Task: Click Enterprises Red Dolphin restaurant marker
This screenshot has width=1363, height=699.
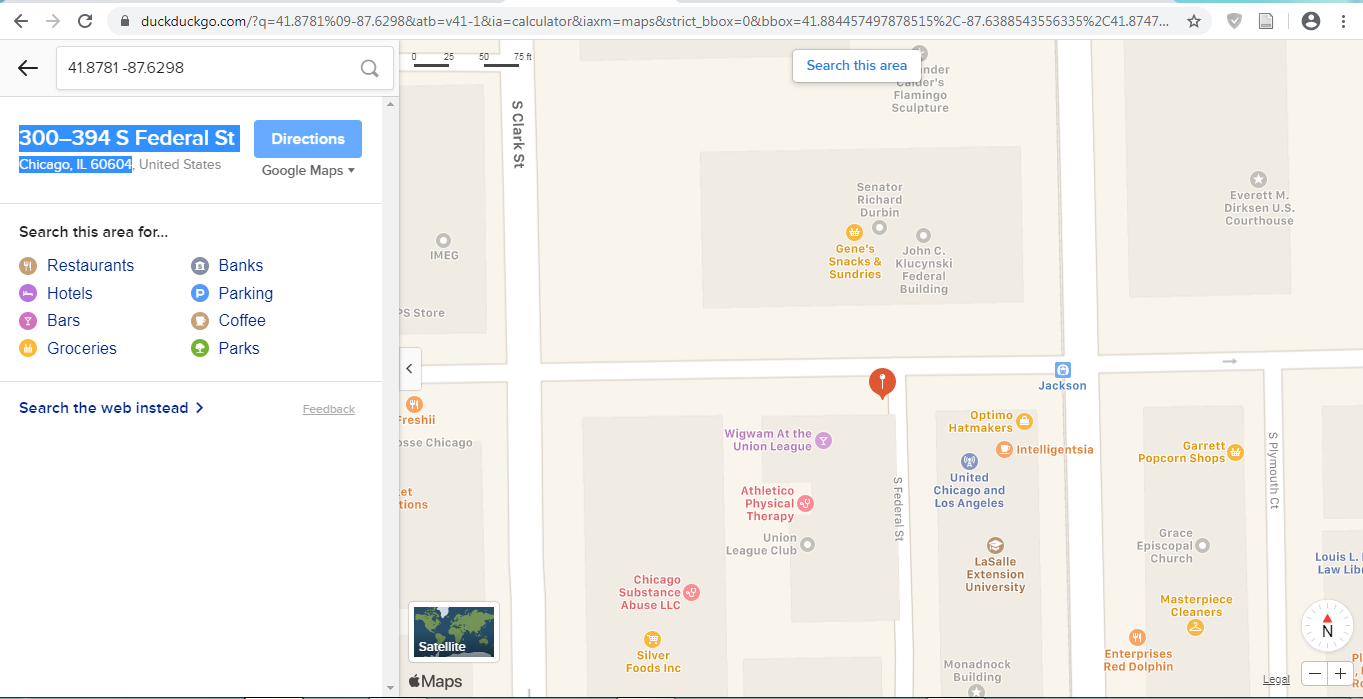Action: click(1137, 637)
